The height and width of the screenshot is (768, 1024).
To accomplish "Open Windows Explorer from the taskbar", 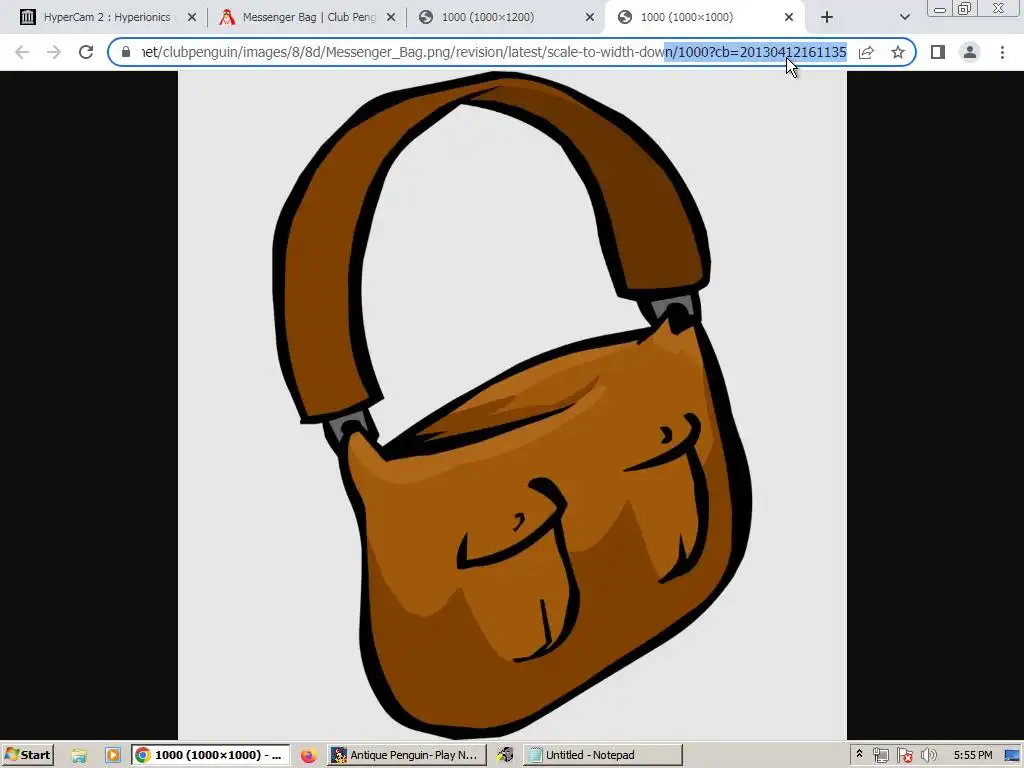I will [x=79, y=756].
